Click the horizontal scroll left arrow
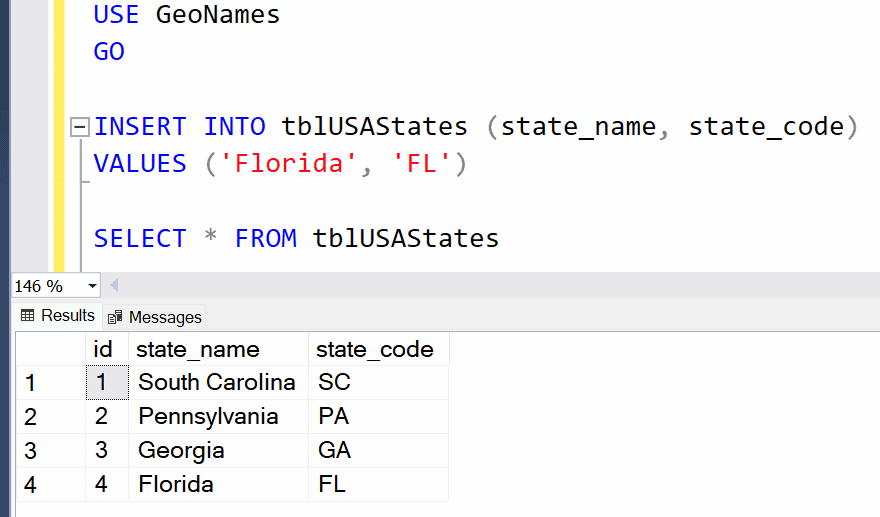Viewport: 880px width, 517px height. [114, 286]
